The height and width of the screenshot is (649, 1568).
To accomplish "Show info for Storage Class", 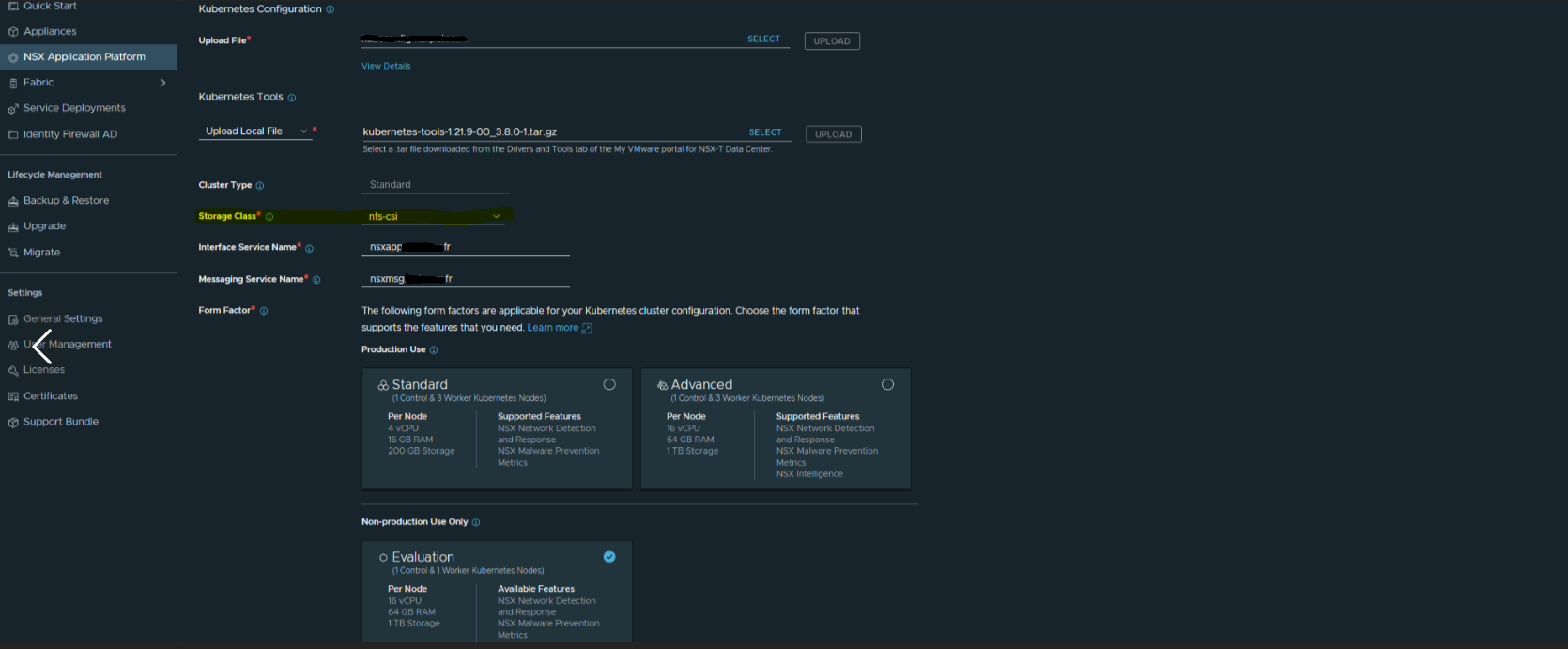I will click(x=269, y=217).
